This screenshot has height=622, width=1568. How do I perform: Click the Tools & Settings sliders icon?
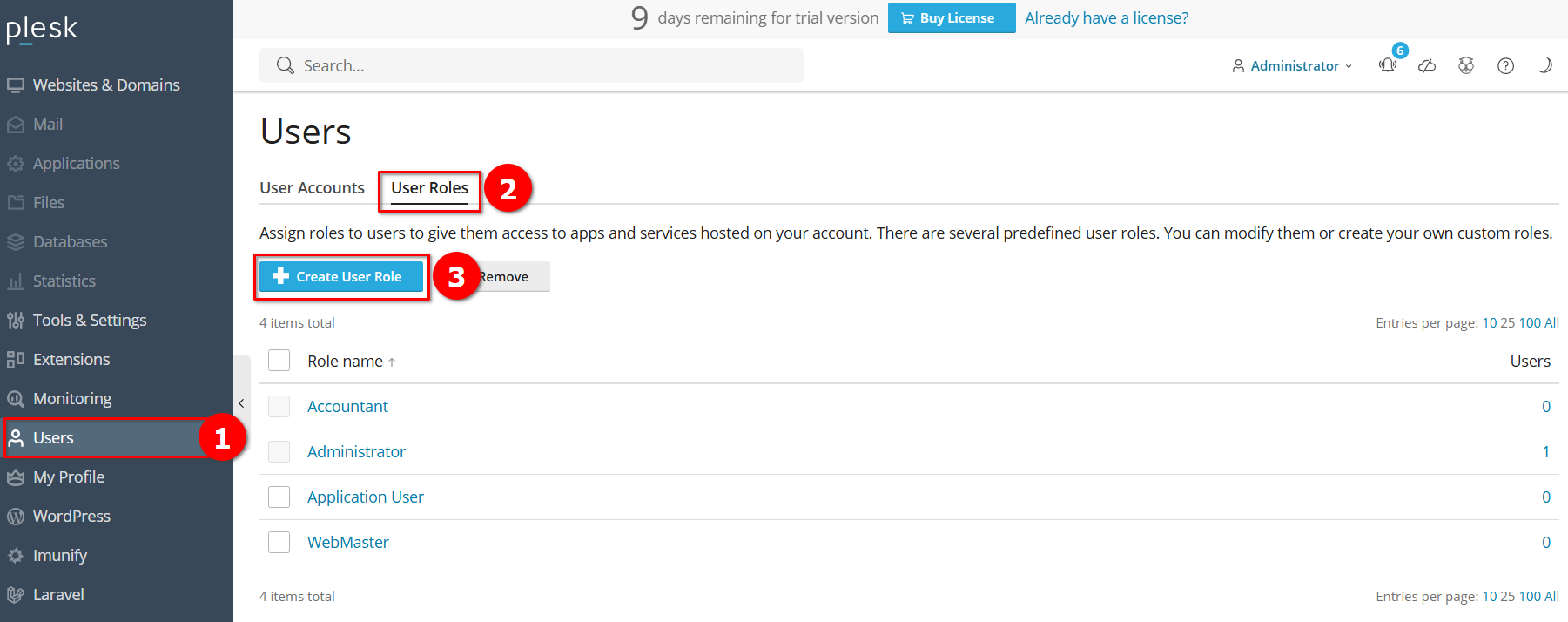16,321
